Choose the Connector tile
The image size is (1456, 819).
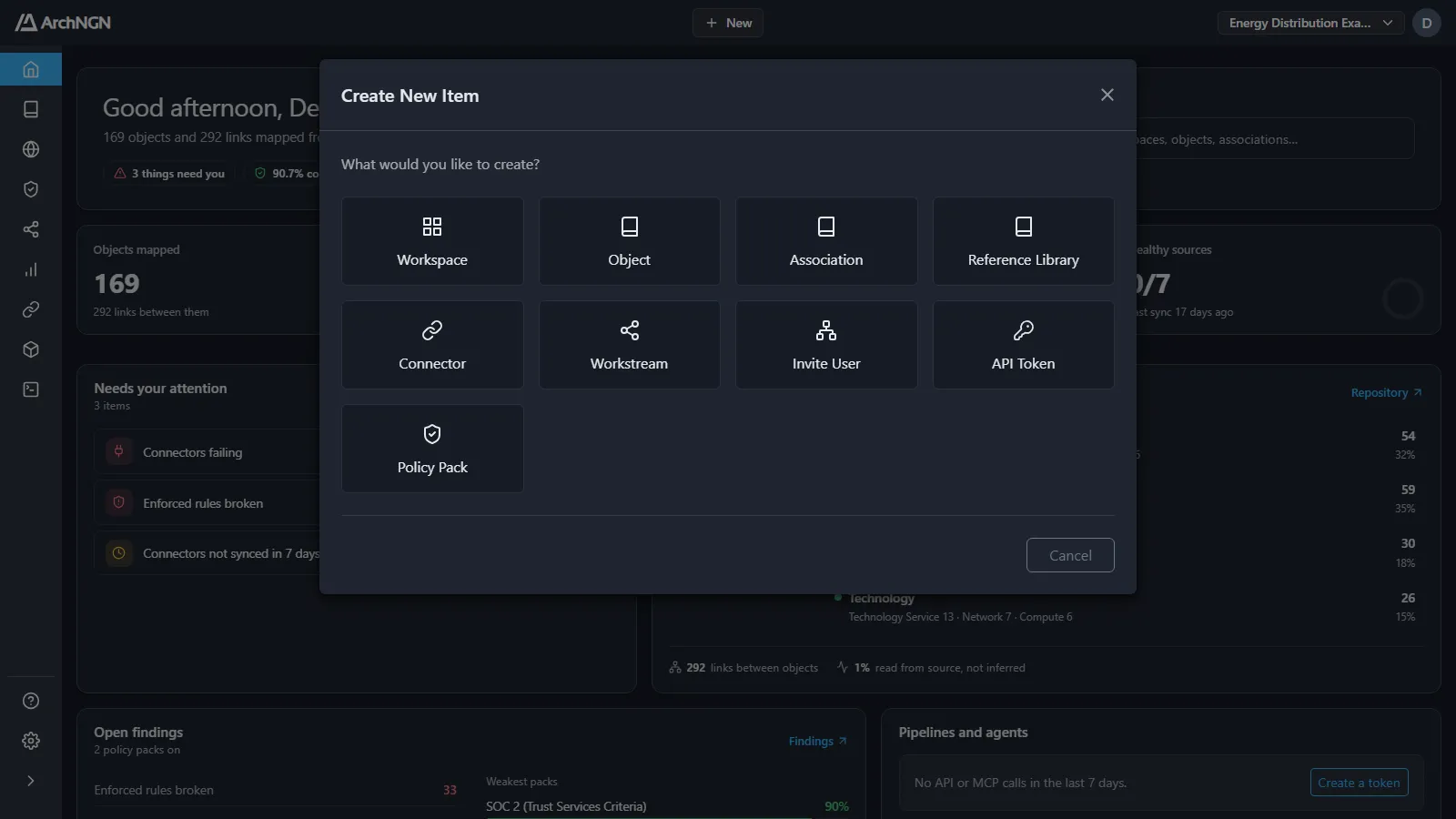[432, 345]
